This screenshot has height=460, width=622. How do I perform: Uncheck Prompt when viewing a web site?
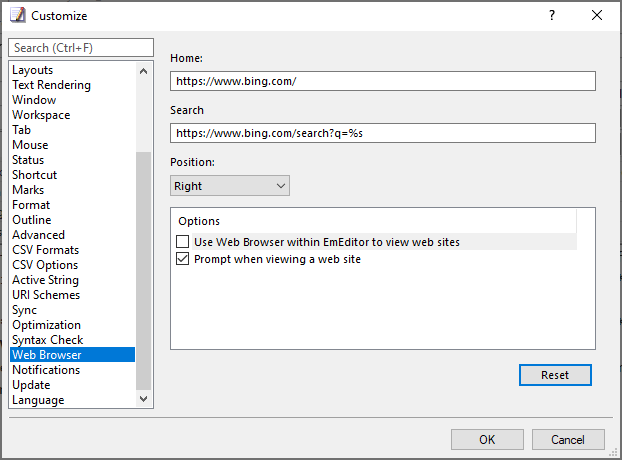[182, 259]
